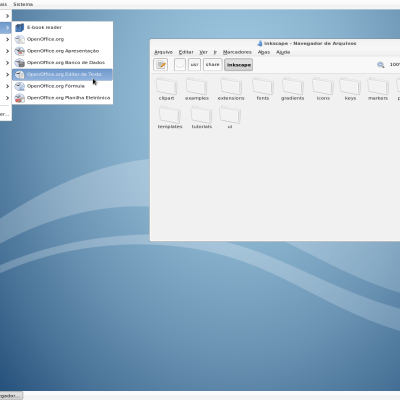
Task: Launch OpenOffice.org from the menu
Action: [x=62, y=39]
